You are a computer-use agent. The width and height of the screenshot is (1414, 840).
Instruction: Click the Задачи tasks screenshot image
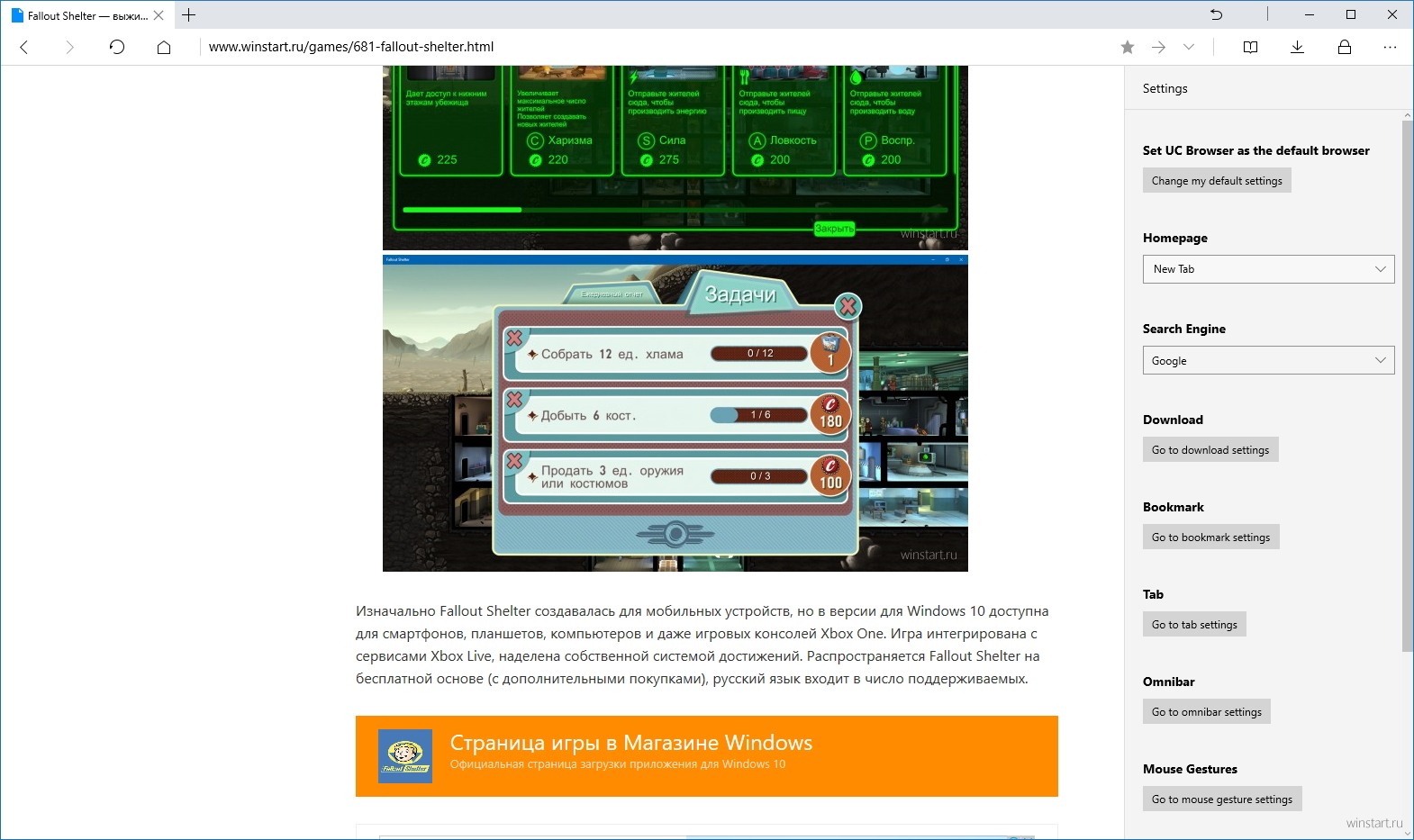click(x=675, y=413)
